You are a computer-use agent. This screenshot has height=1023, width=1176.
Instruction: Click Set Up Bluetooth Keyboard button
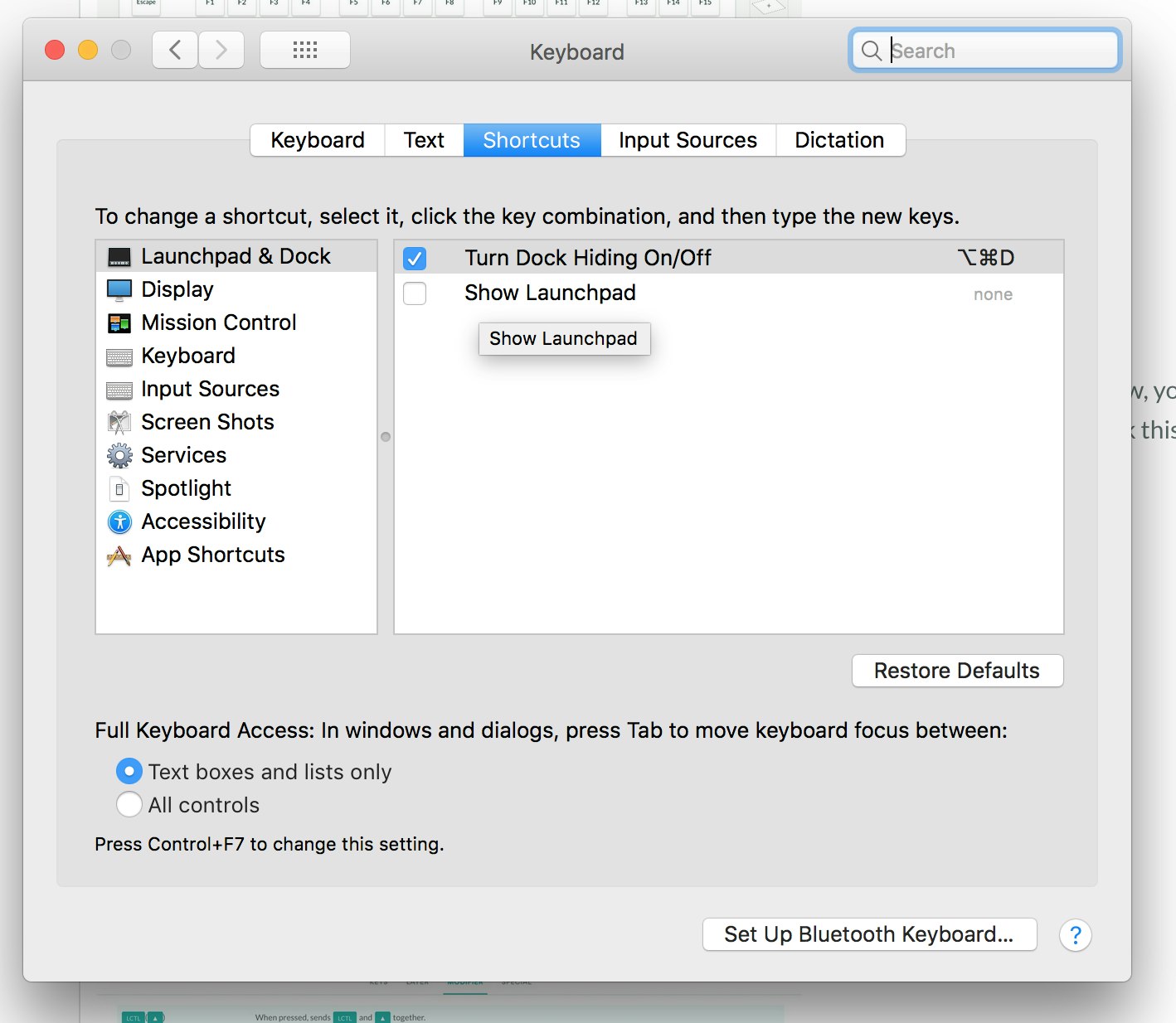point(869,934)
